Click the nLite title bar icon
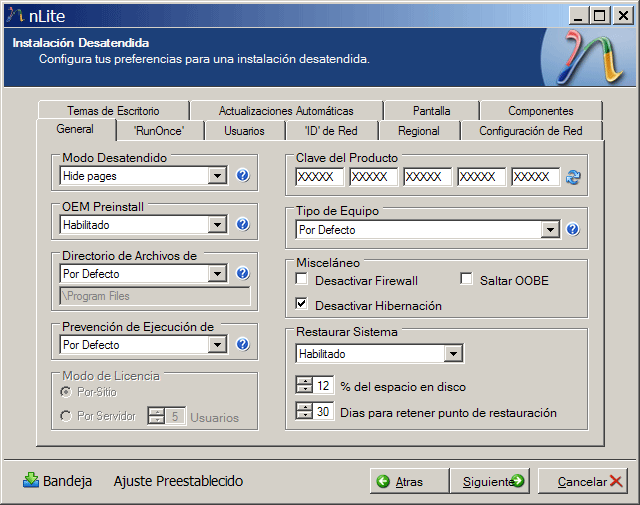Screen dimensions: 640x505 (x=16, y=16)
